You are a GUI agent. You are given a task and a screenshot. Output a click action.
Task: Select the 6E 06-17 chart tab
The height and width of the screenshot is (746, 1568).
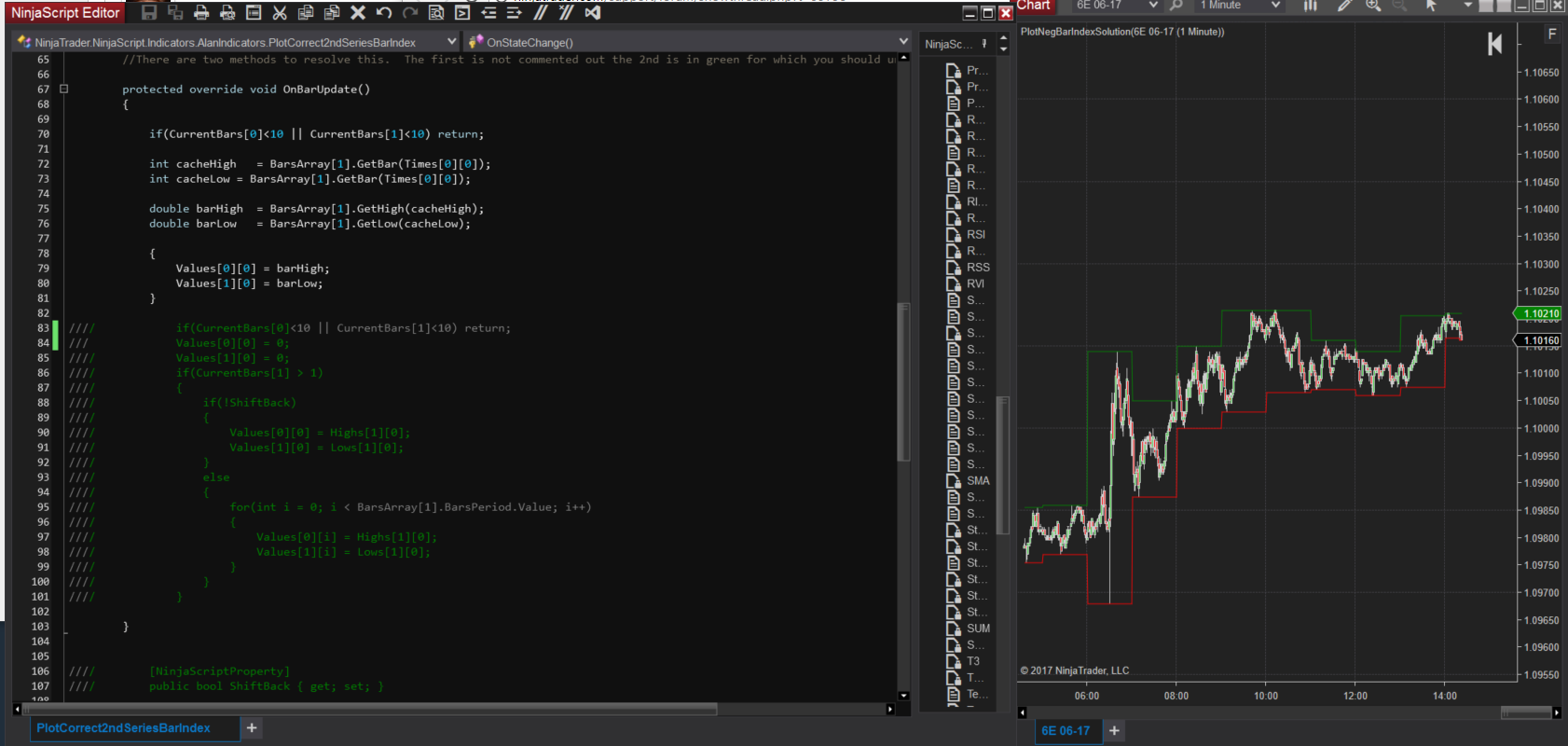[1067, 731]
